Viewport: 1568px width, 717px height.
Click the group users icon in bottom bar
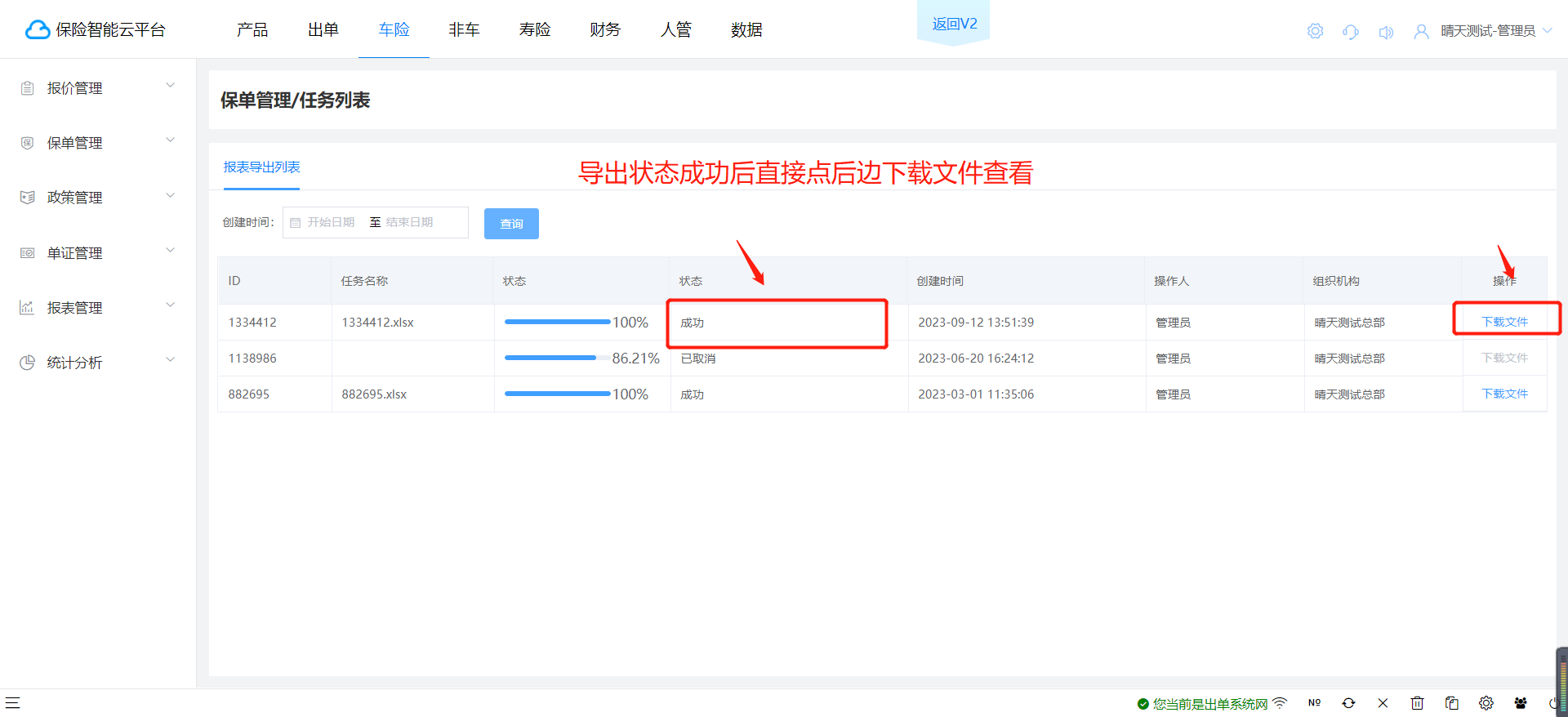point(1520,702)
